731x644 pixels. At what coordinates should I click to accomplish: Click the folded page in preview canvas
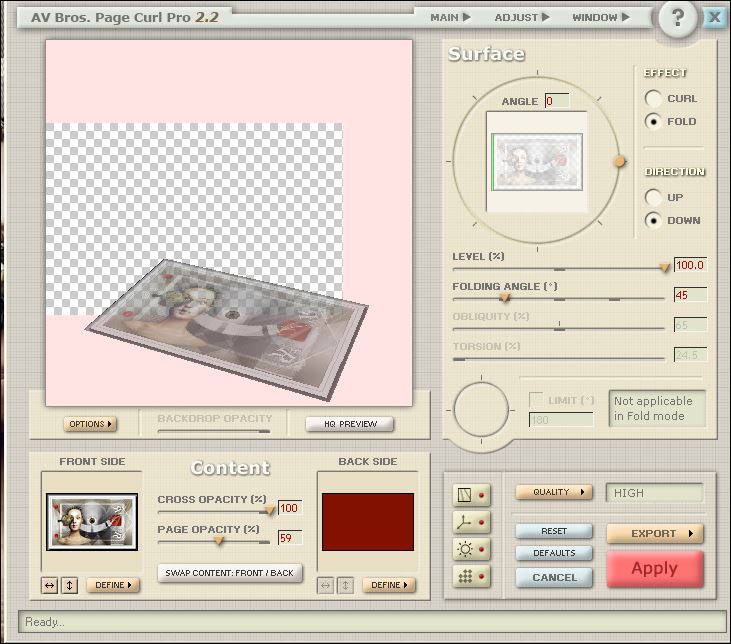coord(228,329)
